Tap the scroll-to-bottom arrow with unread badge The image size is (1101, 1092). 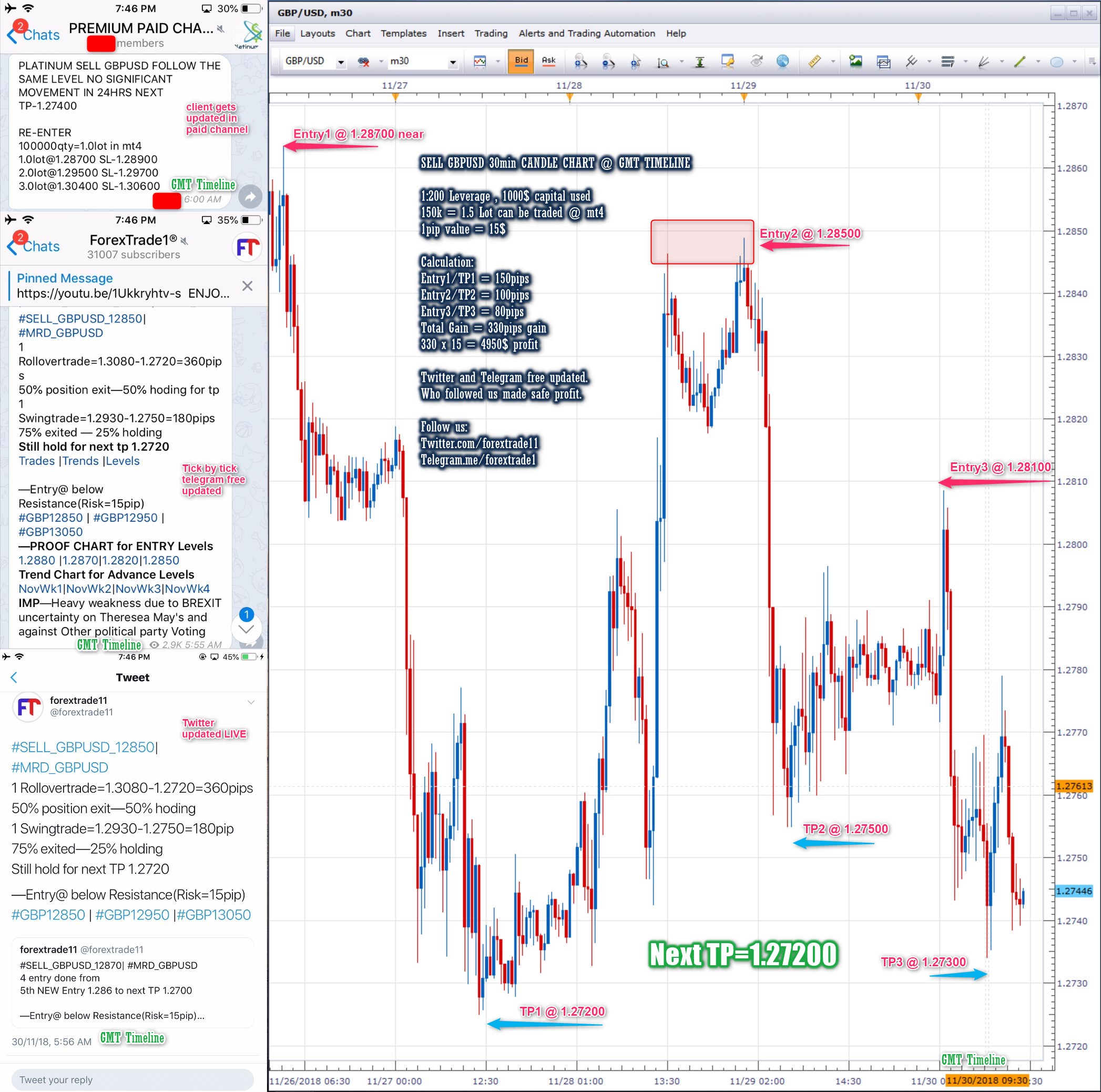[x=246, y=629]
